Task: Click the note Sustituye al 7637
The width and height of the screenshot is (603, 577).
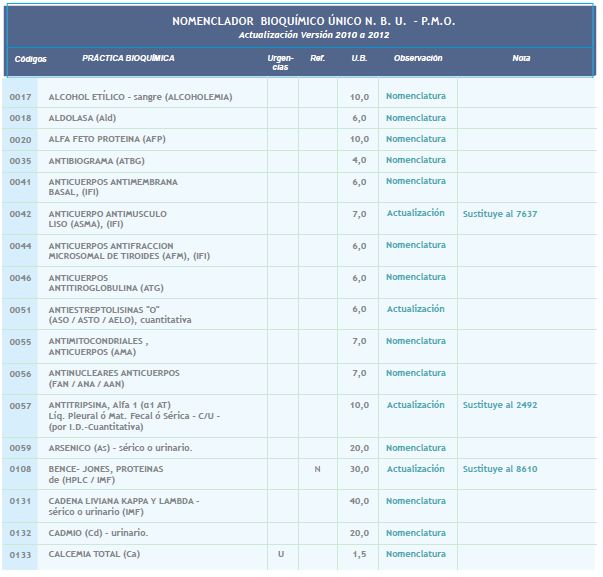Action: (x=500, y=214)
